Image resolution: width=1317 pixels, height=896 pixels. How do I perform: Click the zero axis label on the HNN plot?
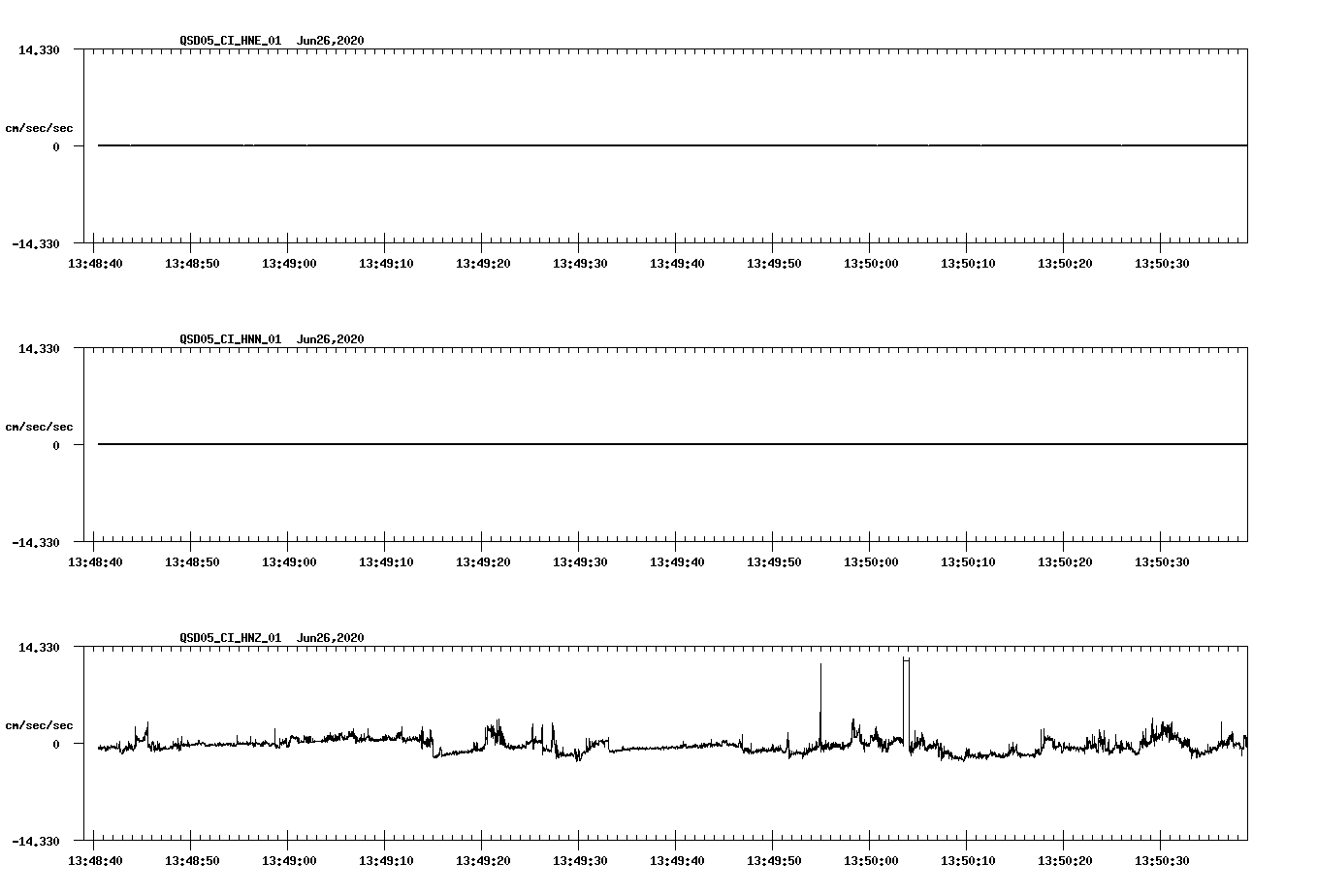56,446
